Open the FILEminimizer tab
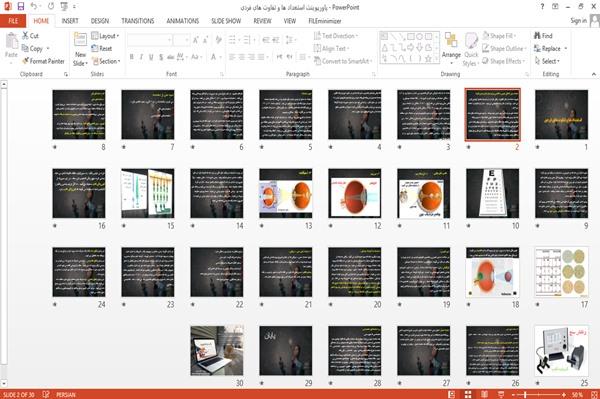The width and height of the screenshot is (600, 399). (x=324, y=21)
